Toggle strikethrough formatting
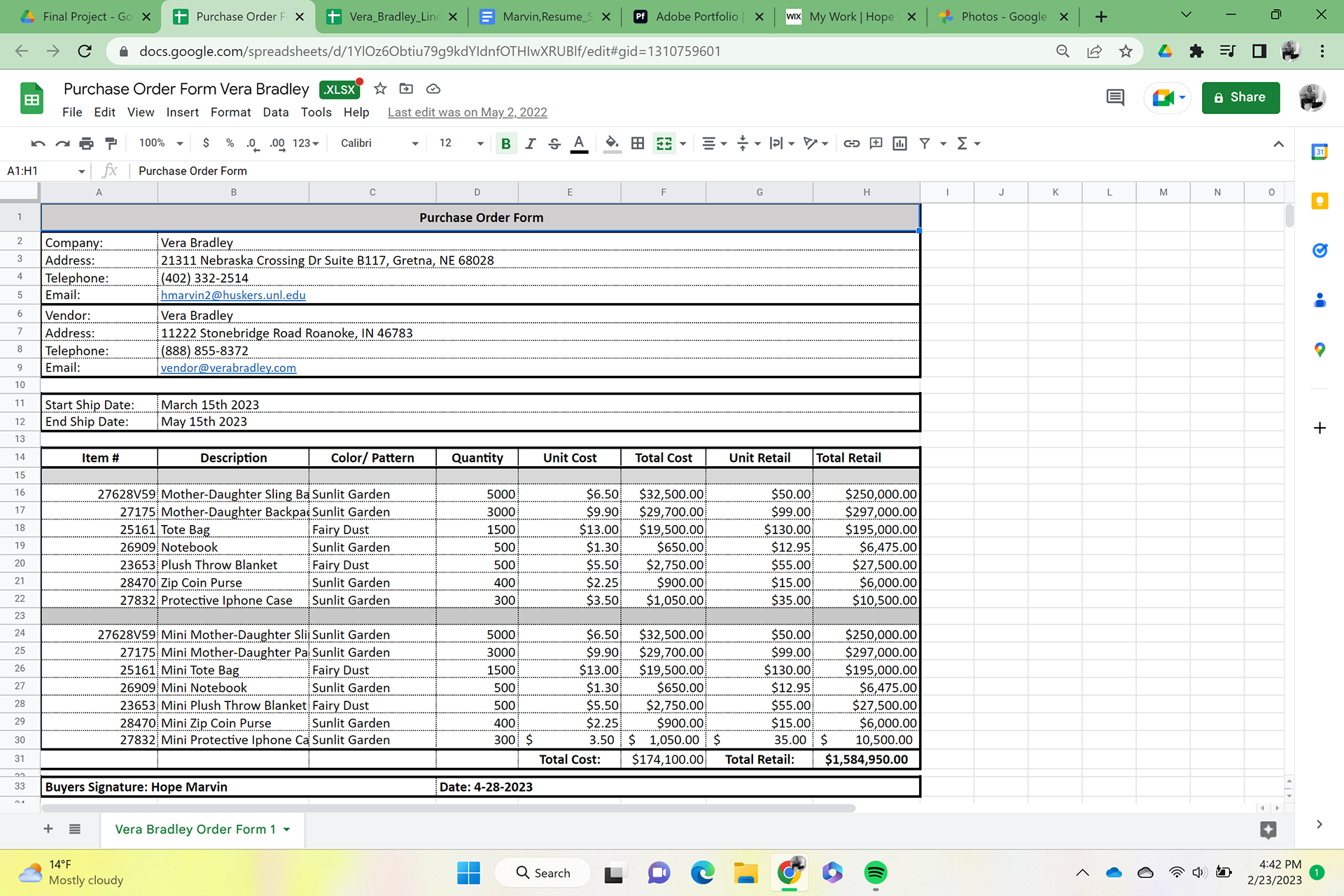The width and height of the screenshot is (1344, 896). (x=554, y=143)
